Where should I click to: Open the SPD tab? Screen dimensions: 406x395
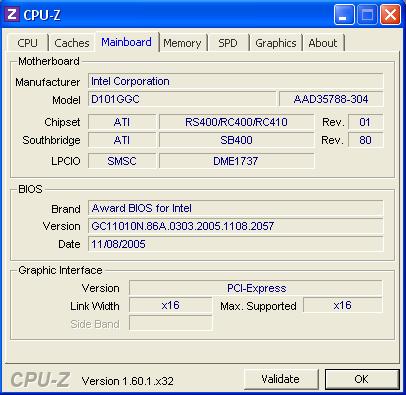click(x=228, y=43)
